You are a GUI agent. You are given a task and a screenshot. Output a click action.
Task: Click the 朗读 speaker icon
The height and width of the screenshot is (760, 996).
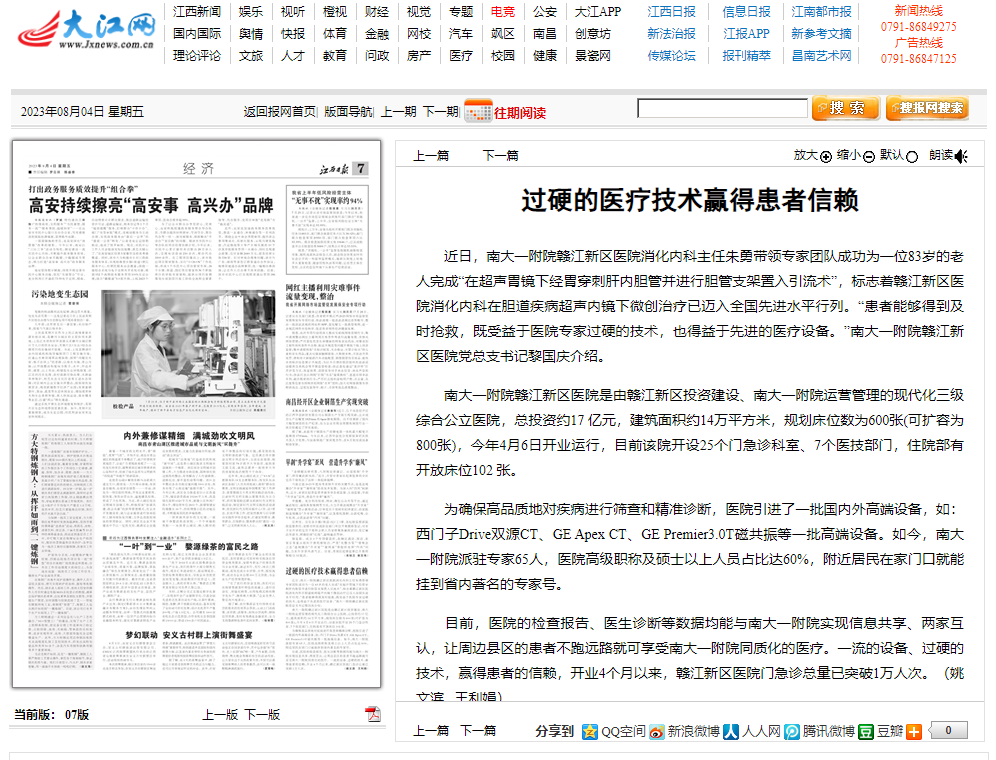[x=961, y=156]
